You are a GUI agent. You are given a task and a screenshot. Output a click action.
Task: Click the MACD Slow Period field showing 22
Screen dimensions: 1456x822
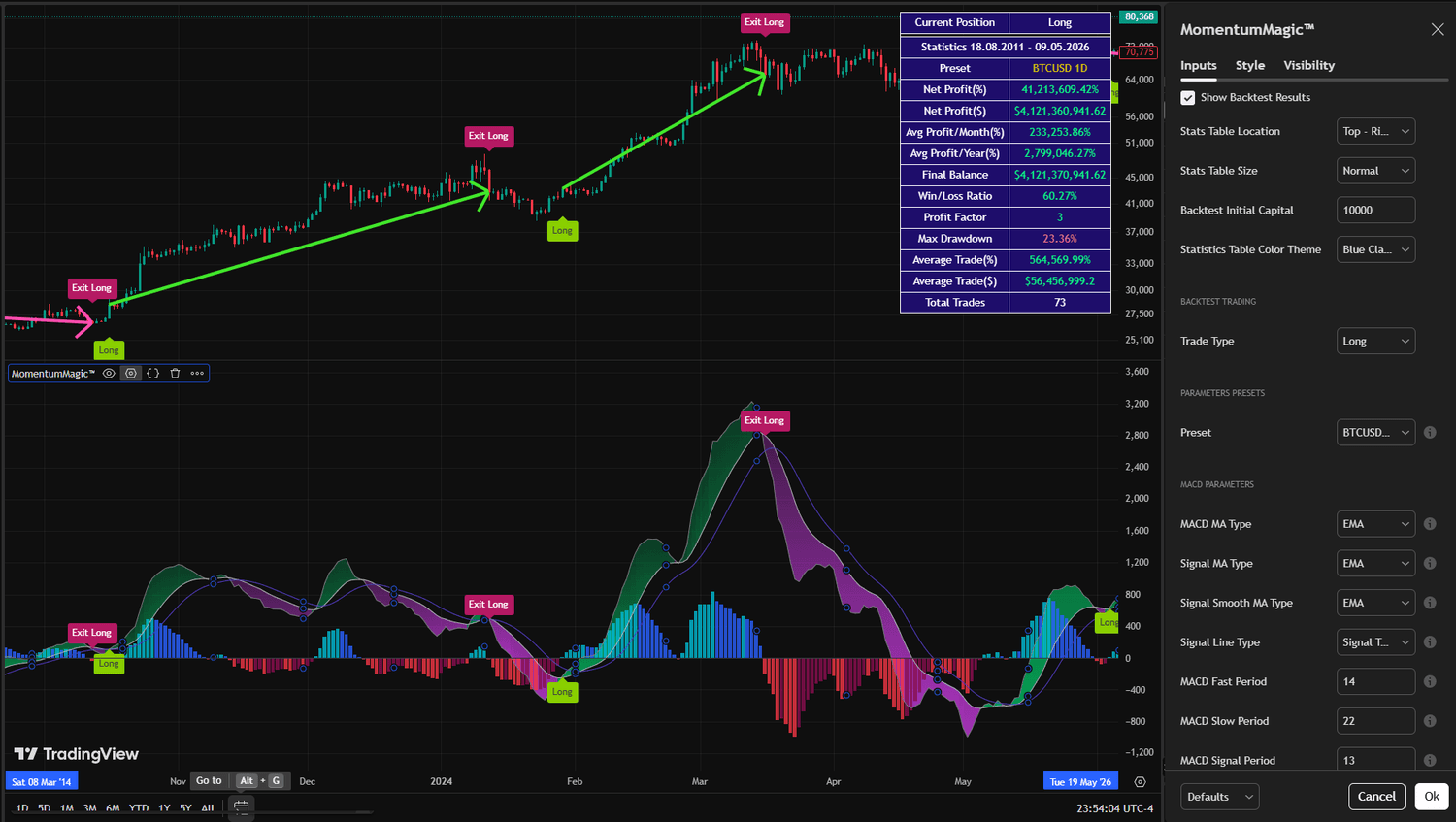(1375, 721)
